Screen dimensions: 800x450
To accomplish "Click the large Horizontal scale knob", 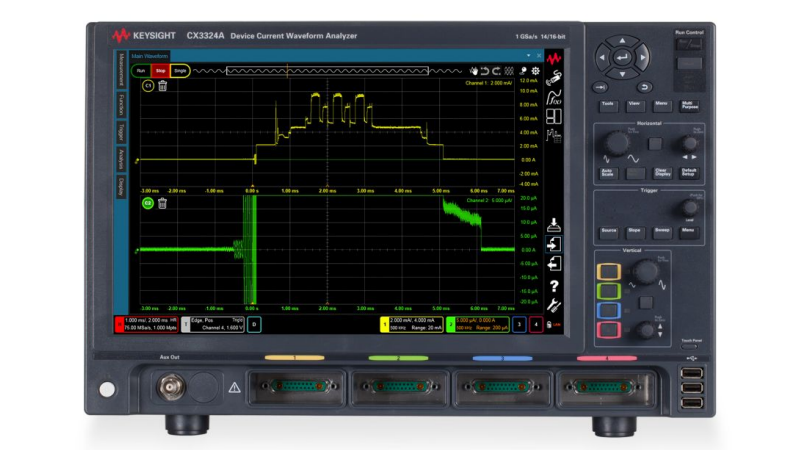I will 616,143.
